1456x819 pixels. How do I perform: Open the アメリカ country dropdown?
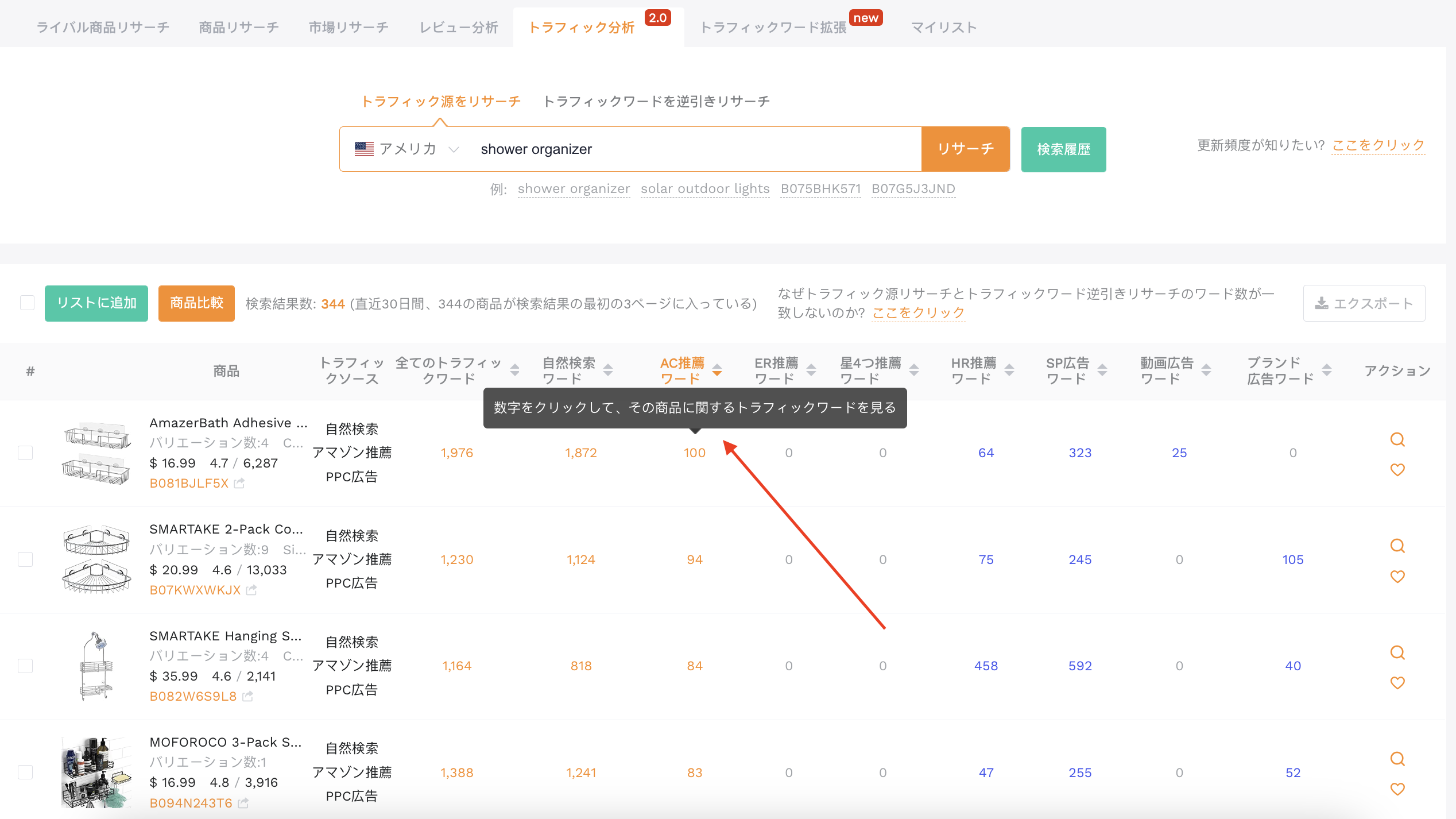pos(407,149)
